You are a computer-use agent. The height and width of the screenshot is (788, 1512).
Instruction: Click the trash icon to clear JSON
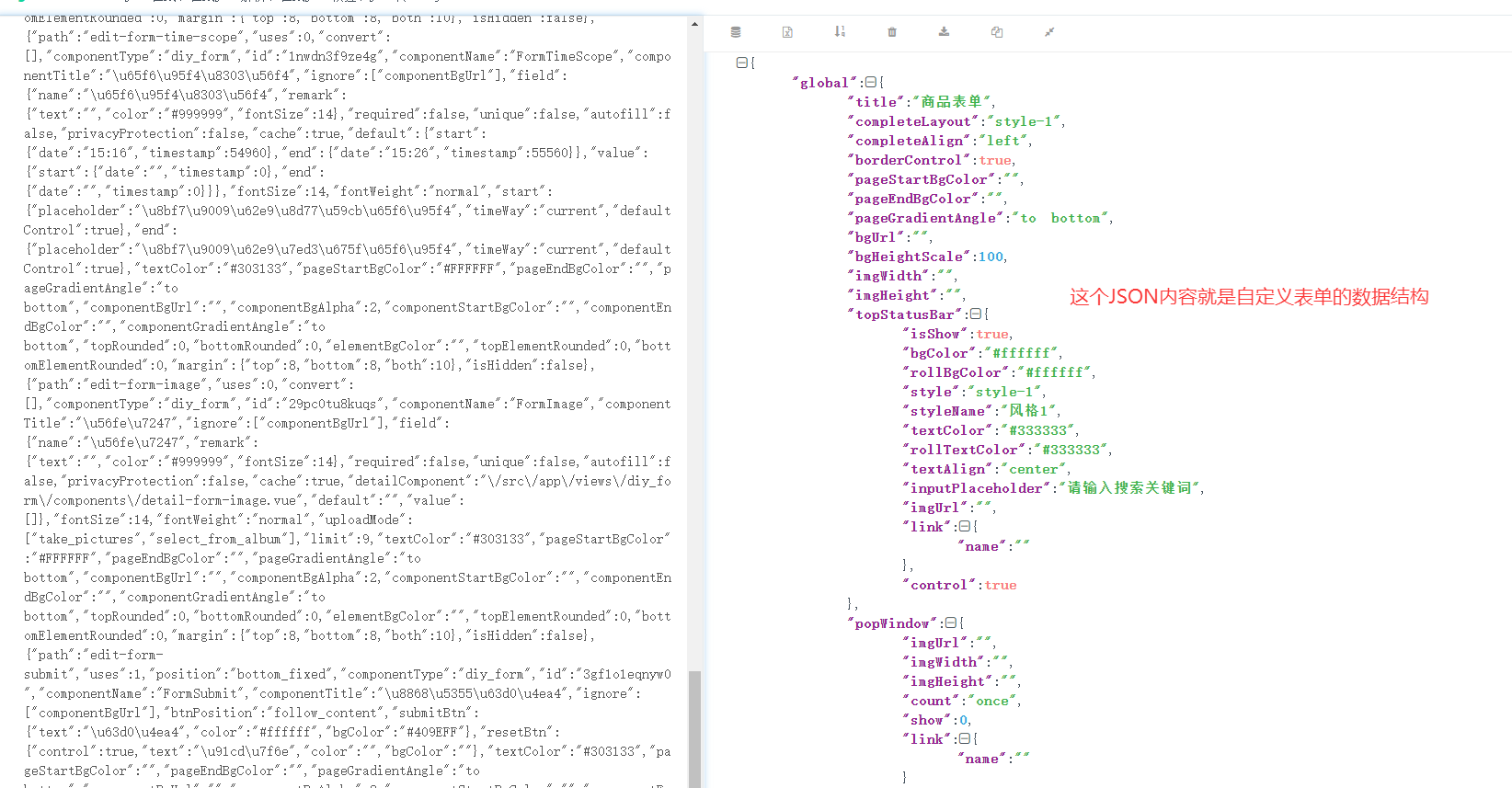tap(891, 32)
